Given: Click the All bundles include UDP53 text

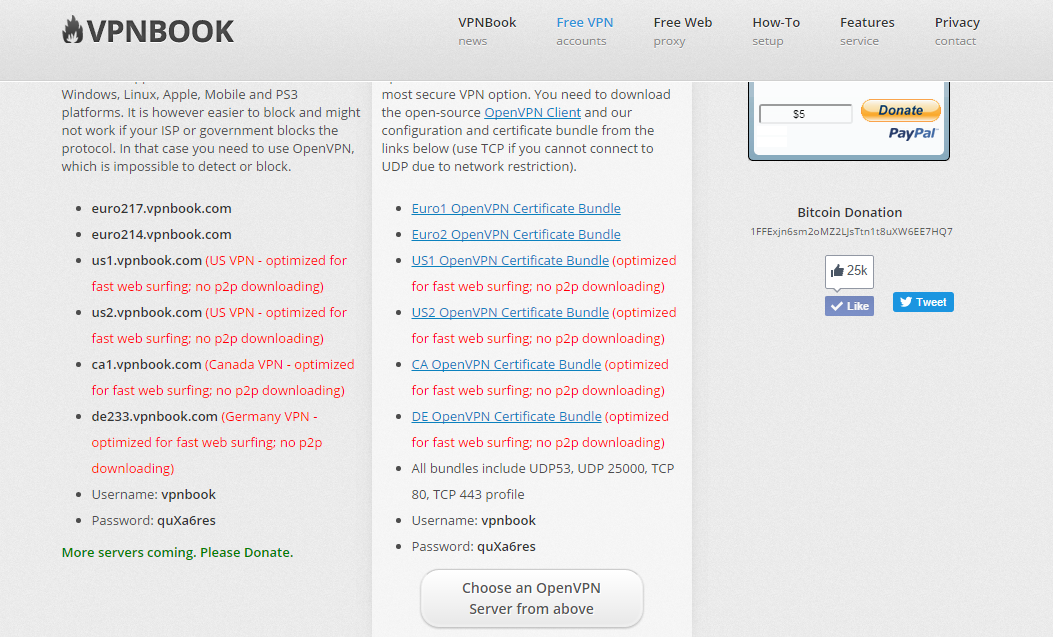Looking at the screenshot, I should [x=543, y=481].
